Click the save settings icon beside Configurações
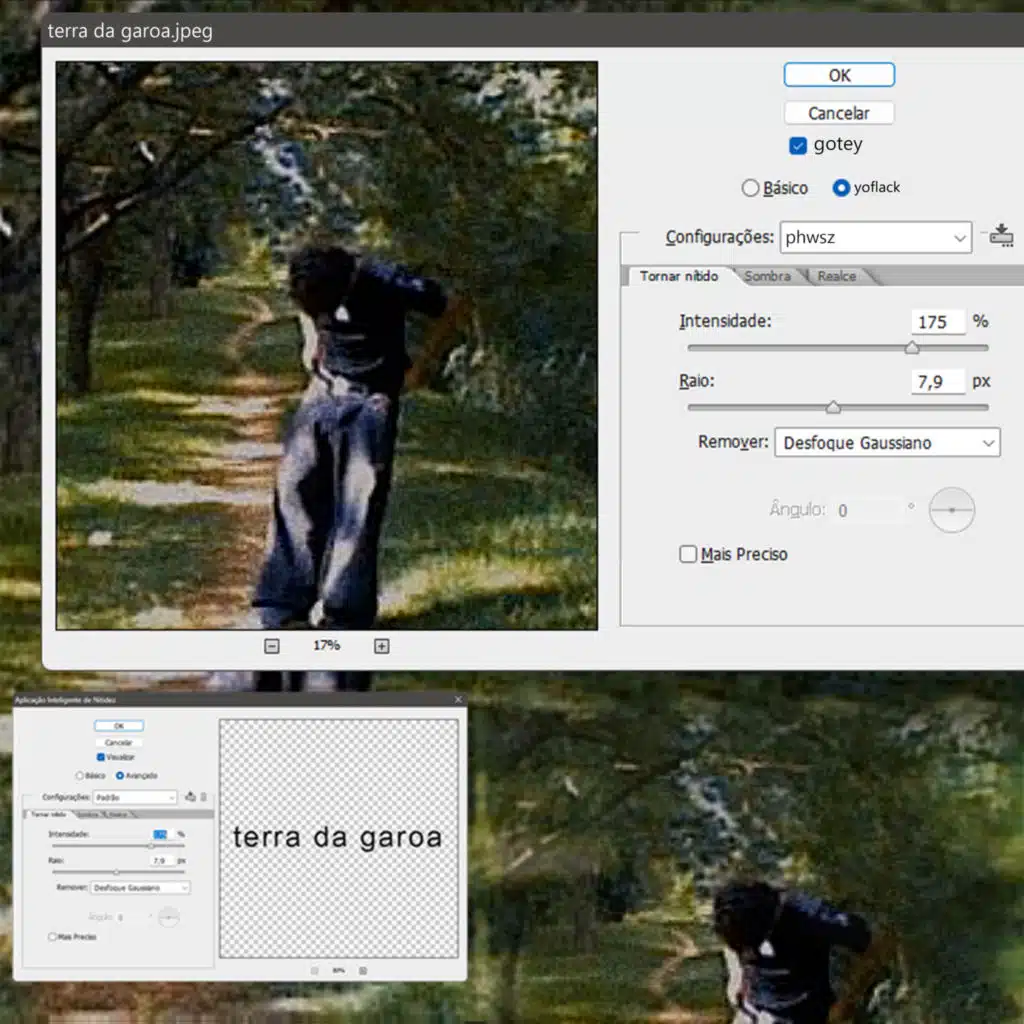The height and width of the screenshot is (1024, 1024). tap(1001, 237)
